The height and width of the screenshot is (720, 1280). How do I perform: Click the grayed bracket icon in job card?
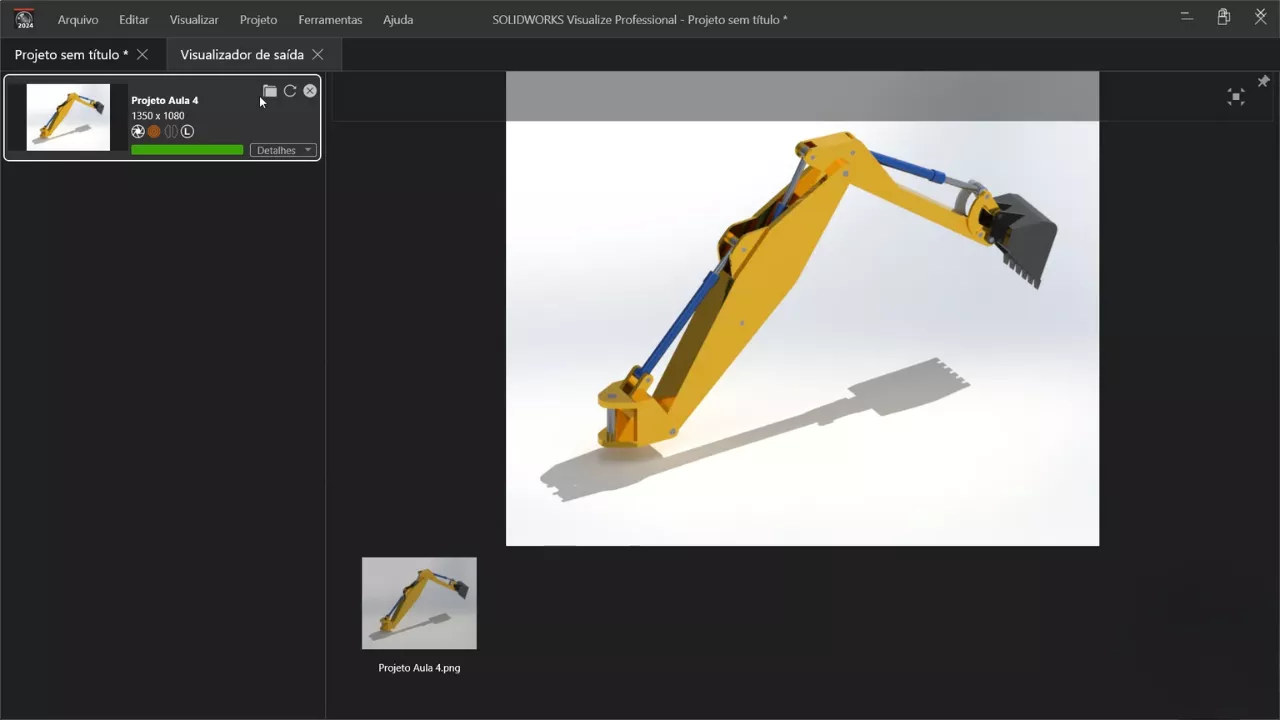[171, 132]
